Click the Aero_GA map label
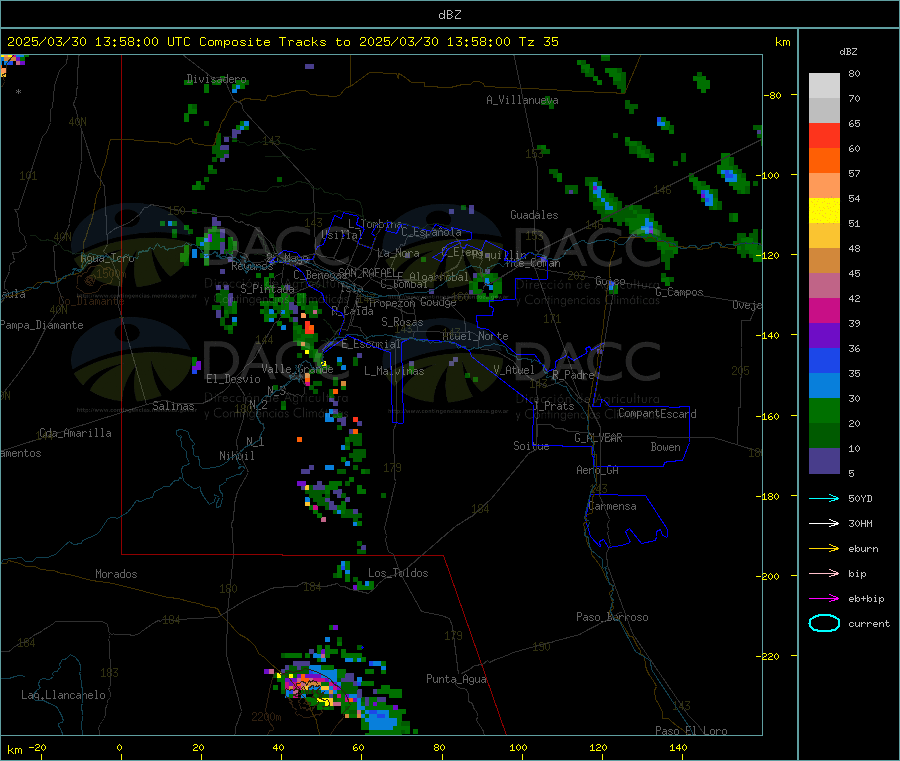900x761 pixels. pyautogui.click(x=598, y=470)
